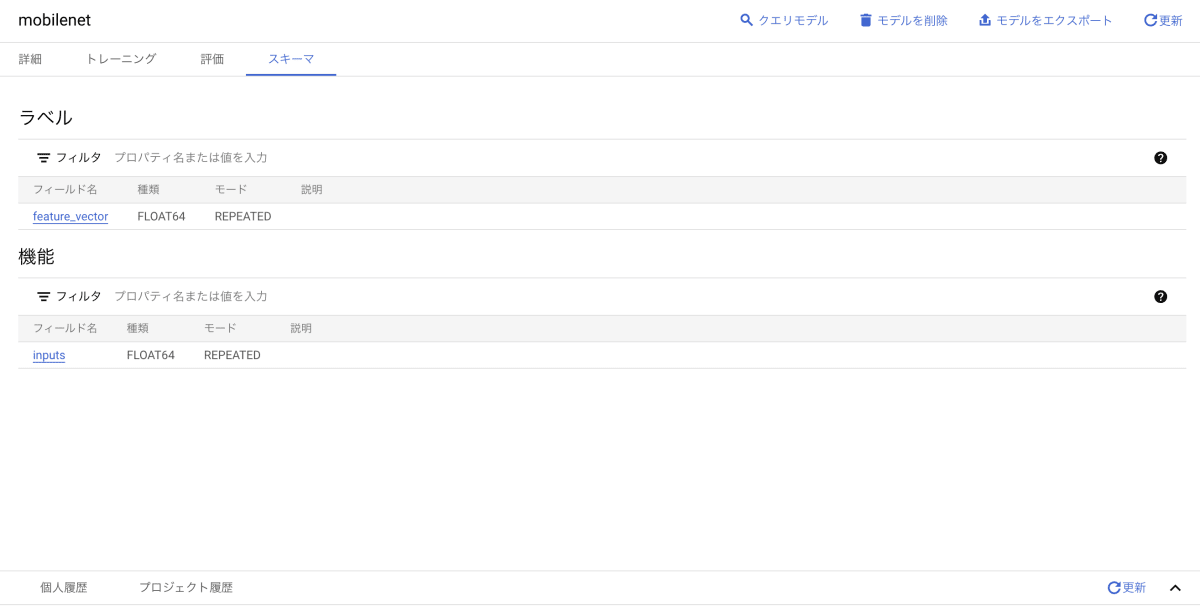Click the top refresh 更新 icon
The width and height of the screenshot is (1200, 606).
[x=1150, y=20]
